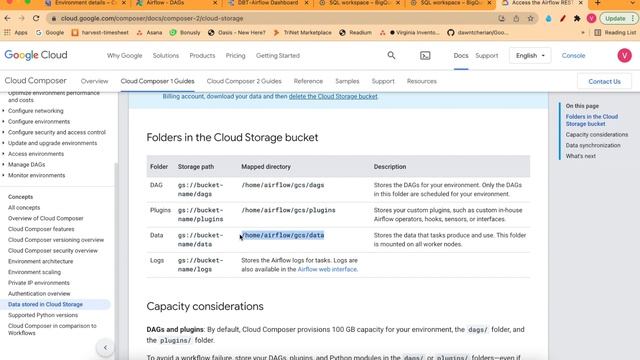This screenshot has height=360, width=640.
Task: Switch to the Cloud Composer 2 Guides tab
Action: [x=244, y=81]
